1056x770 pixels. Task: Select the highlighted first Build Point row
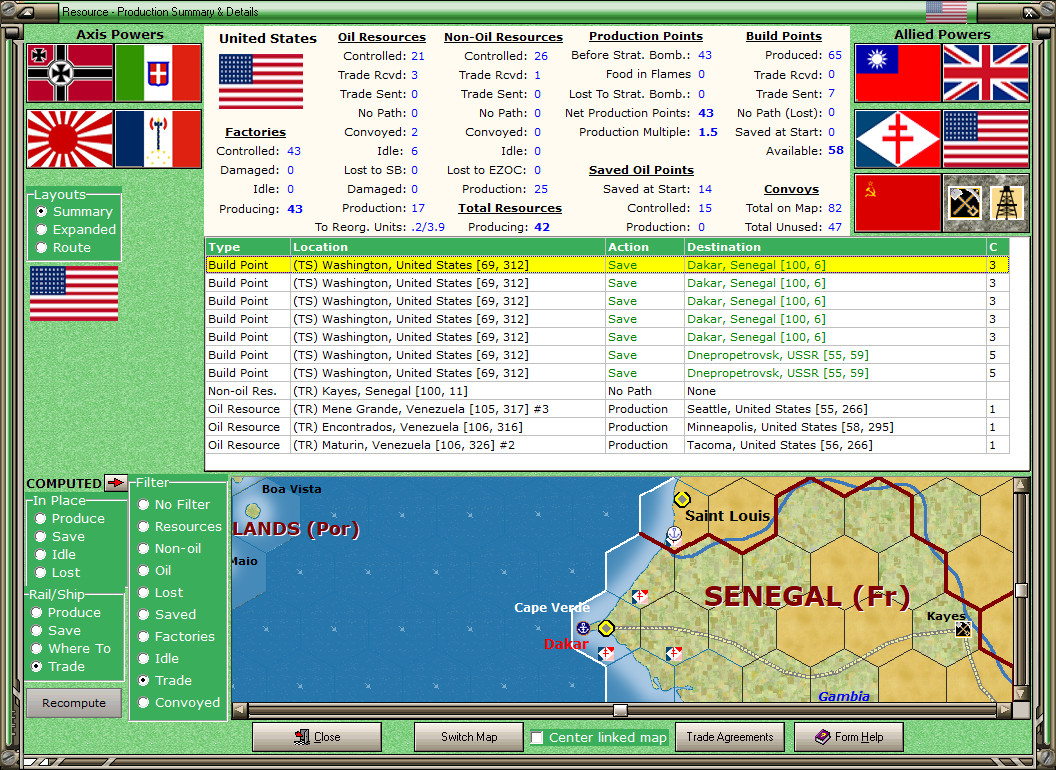coord(607,265)
